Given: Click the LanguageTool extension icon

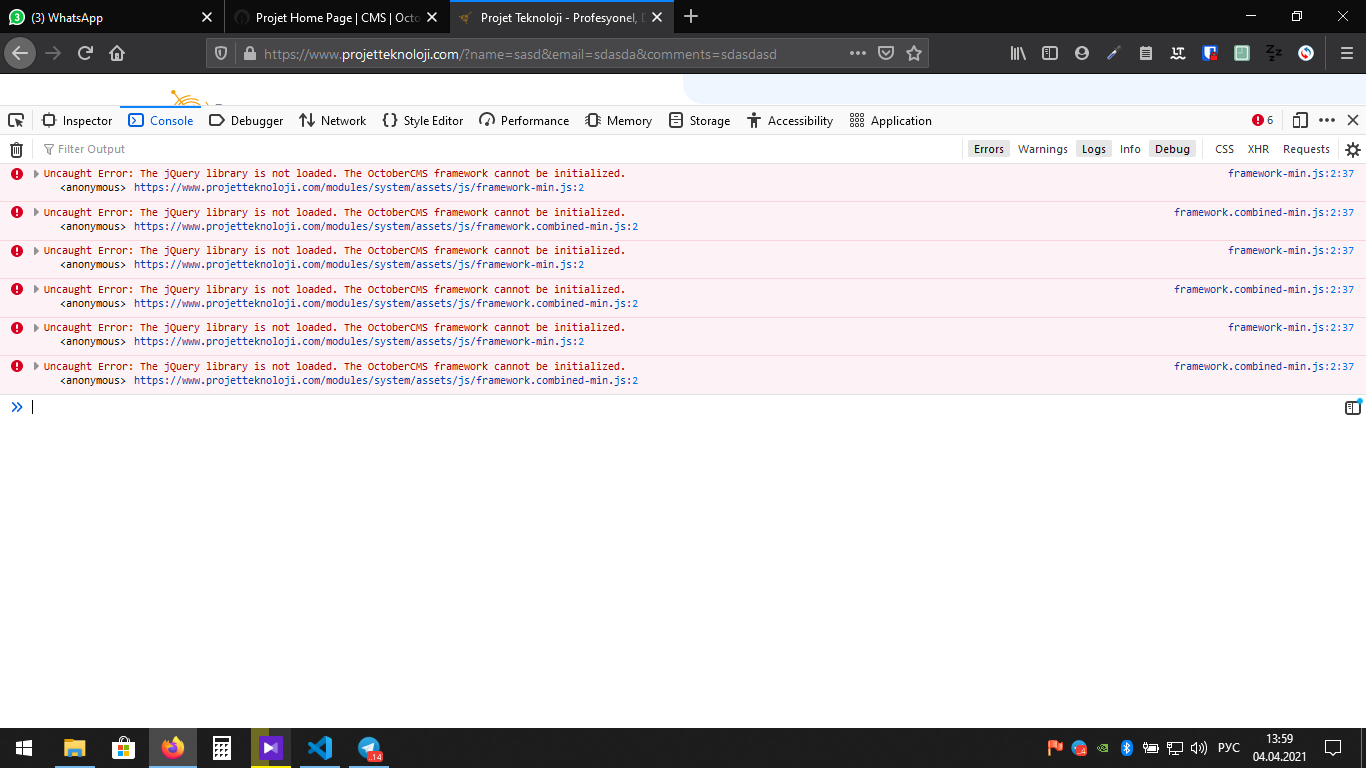Looking at the screenshot, I should point(1178,53).
